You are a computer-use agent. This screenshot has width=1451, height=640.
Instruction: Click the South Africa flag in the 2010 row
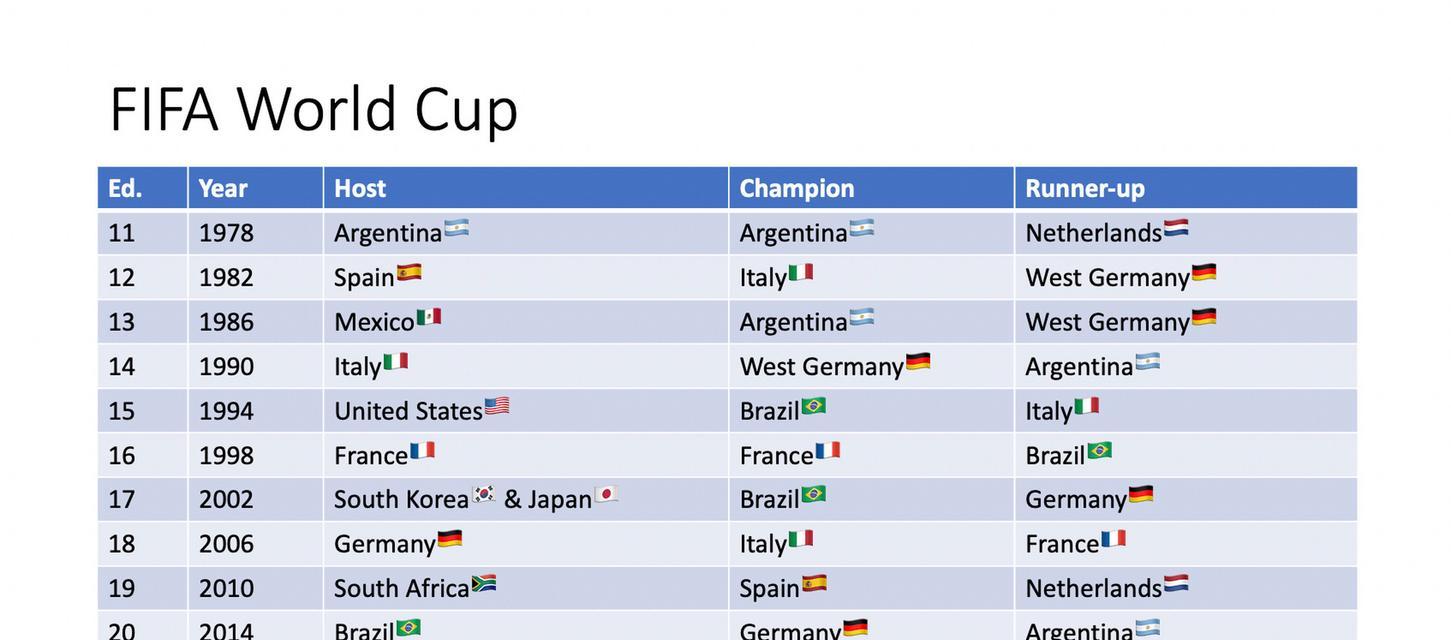(484, 583)
